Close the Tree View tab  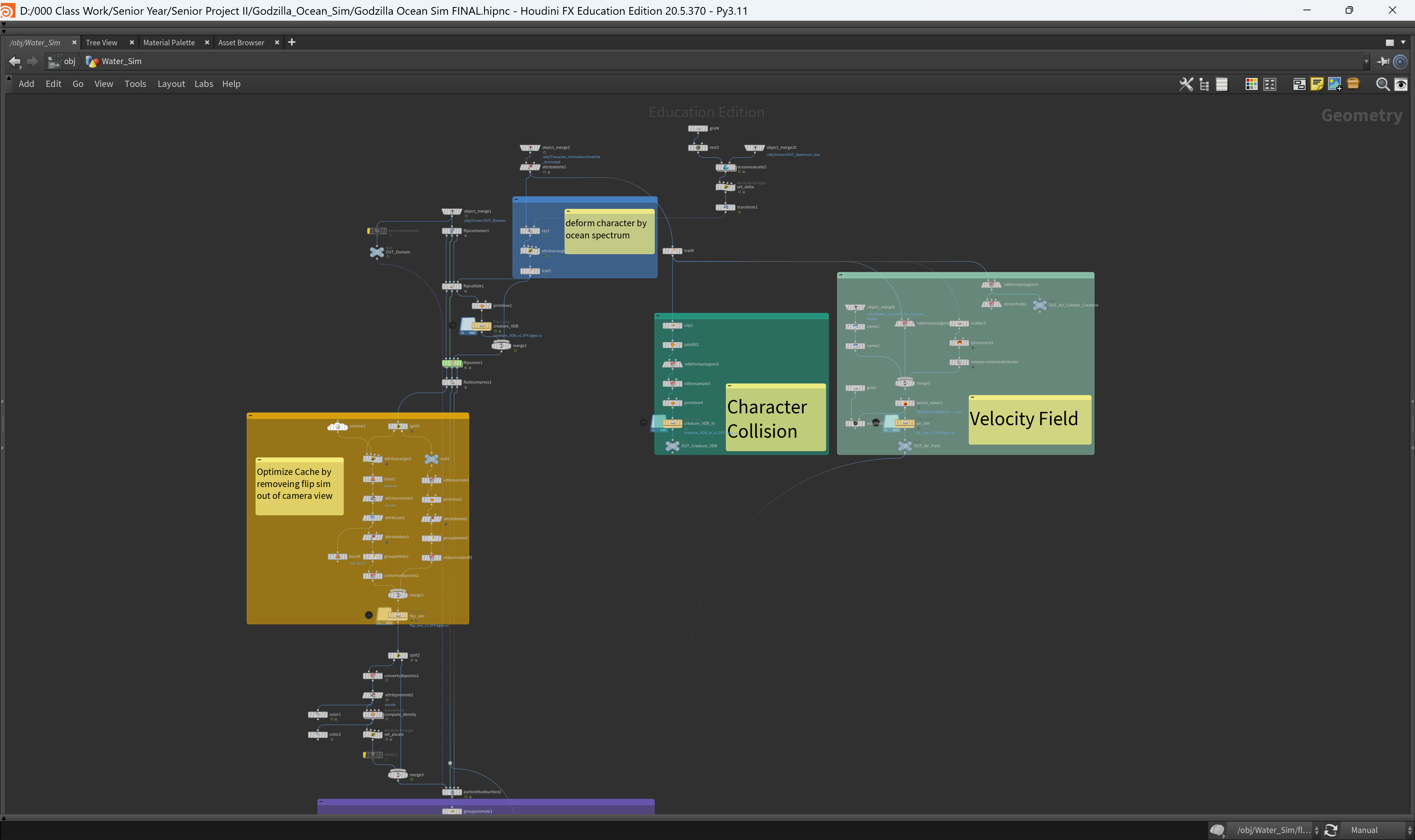tap(132, 42)
